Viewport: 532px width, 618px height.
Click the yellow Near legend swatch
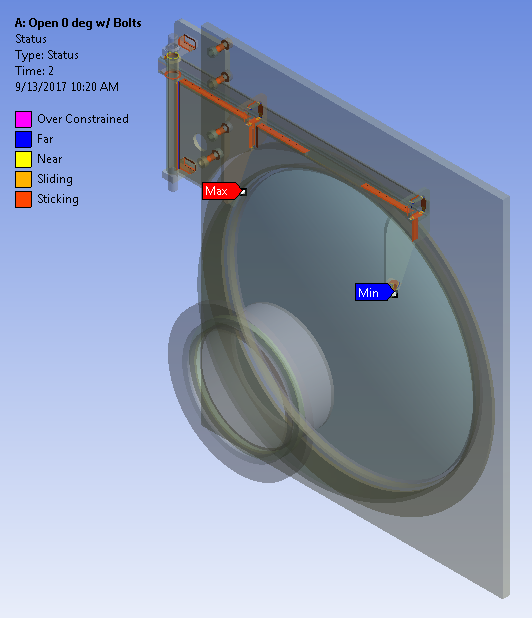(x=23, y=159)
